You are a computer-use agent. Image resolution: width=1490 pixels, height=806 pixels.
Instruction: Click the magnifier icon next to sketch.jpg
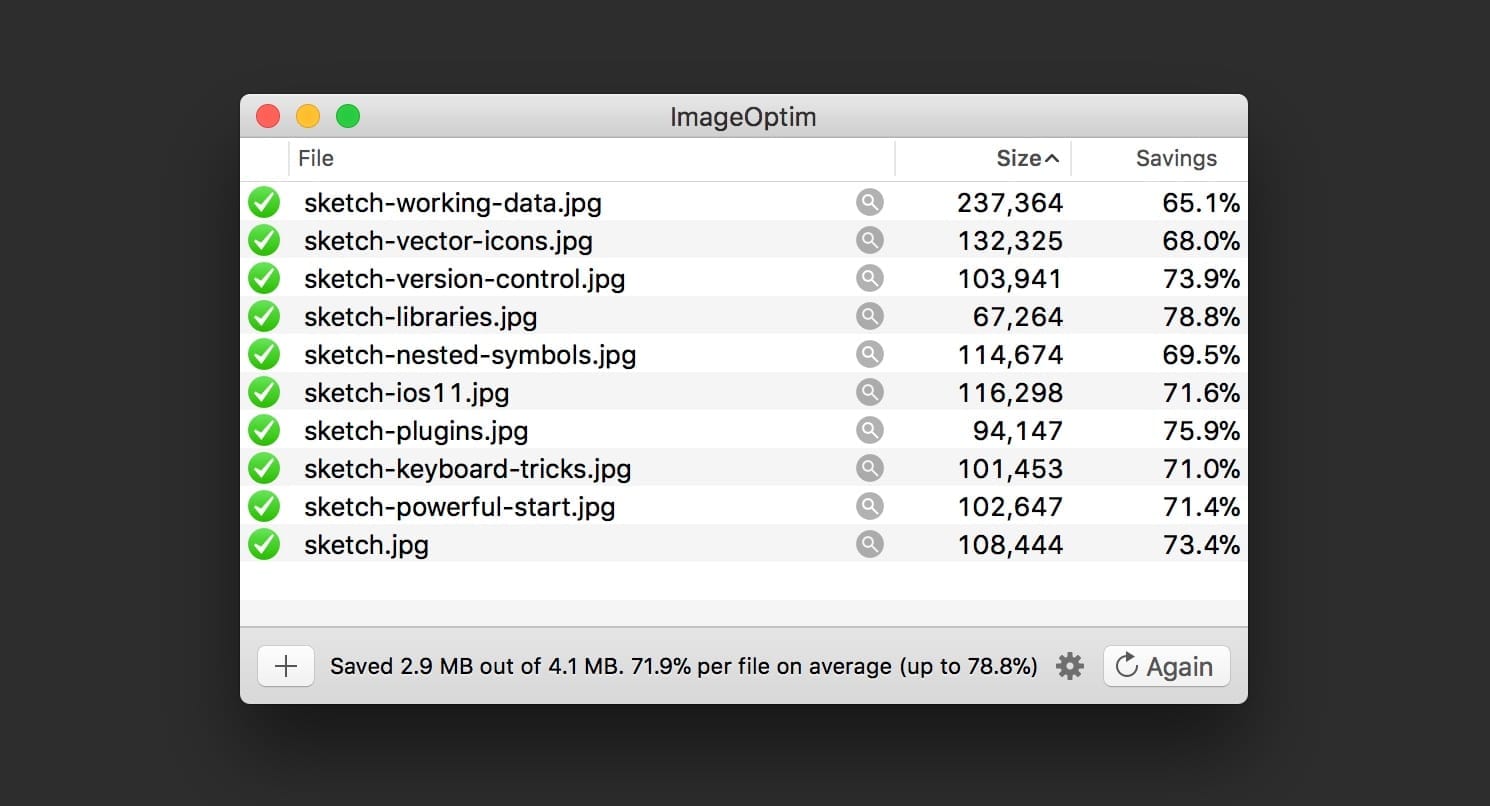click(x=869, y=543)
